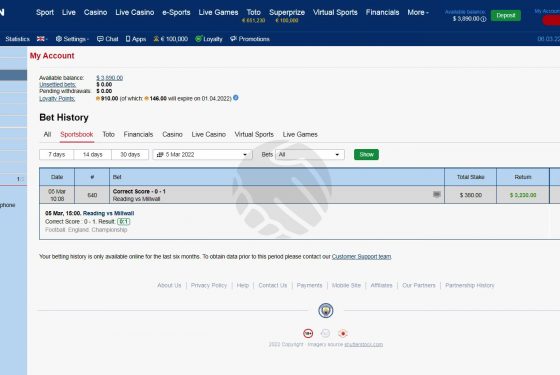Image resolution: width=560 pixels, height=375 pixels.
Task: Open Payments footer link
Action: tap(309, 285)
